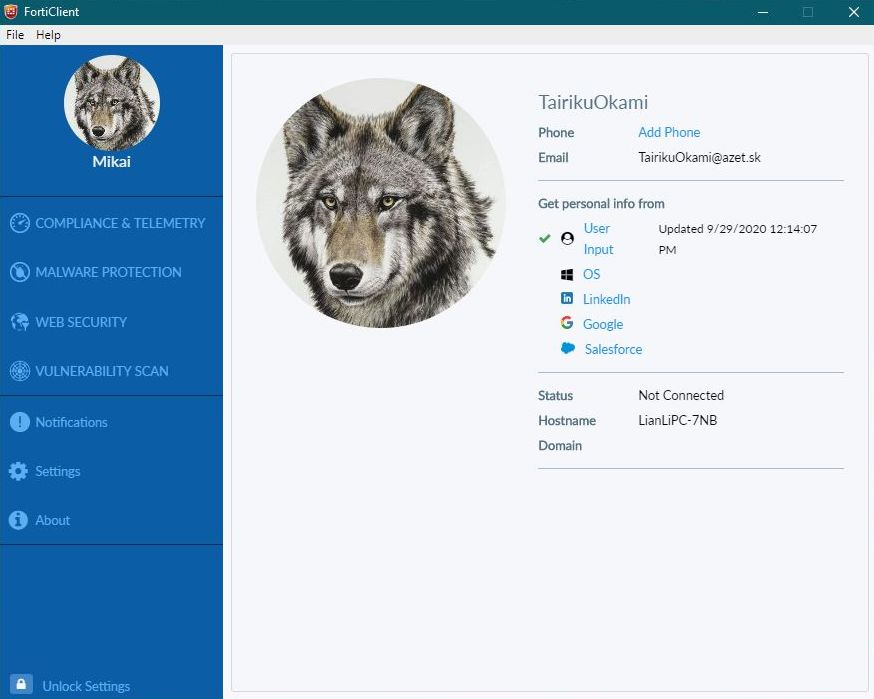
Task: Click the Add Phone link
Action: point(669,132)
